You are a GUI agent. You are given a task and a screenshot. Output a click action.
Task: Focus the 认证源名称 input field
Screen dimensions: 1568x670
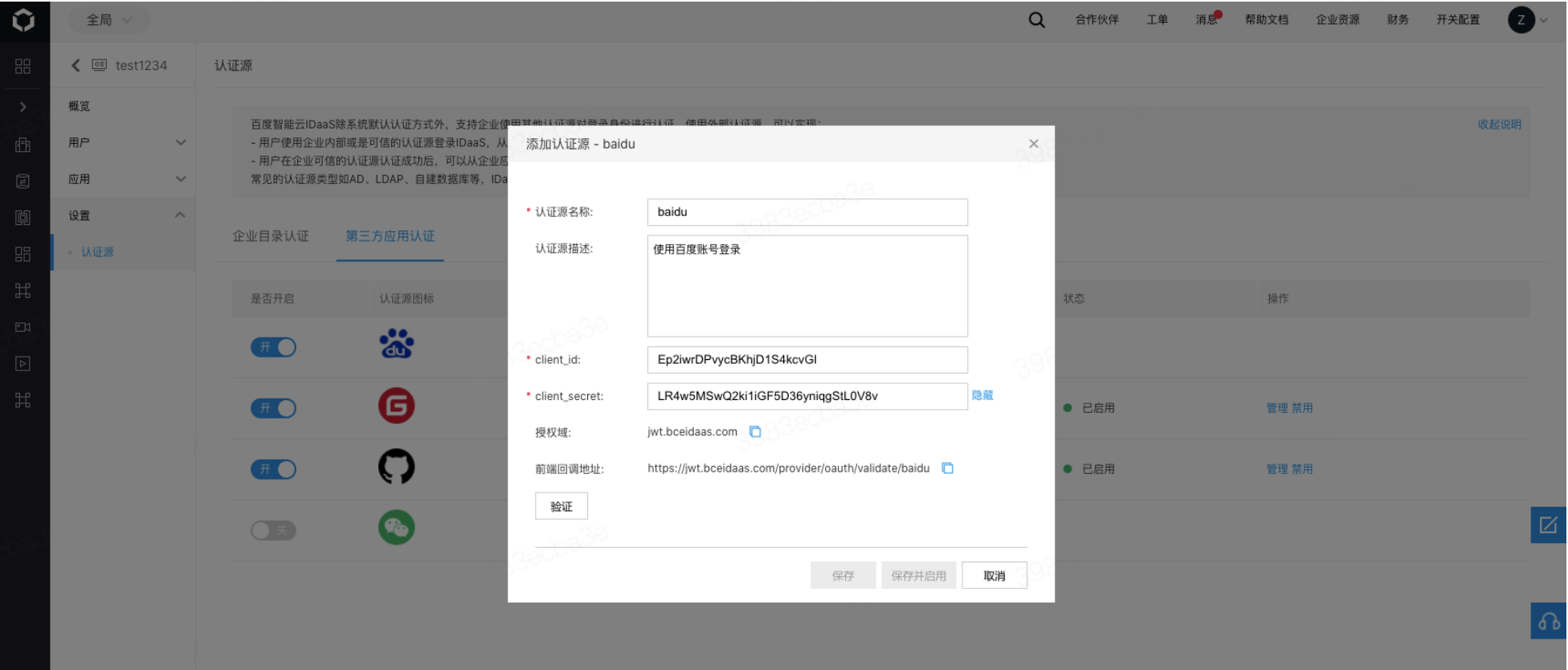[x=807, y=212]
